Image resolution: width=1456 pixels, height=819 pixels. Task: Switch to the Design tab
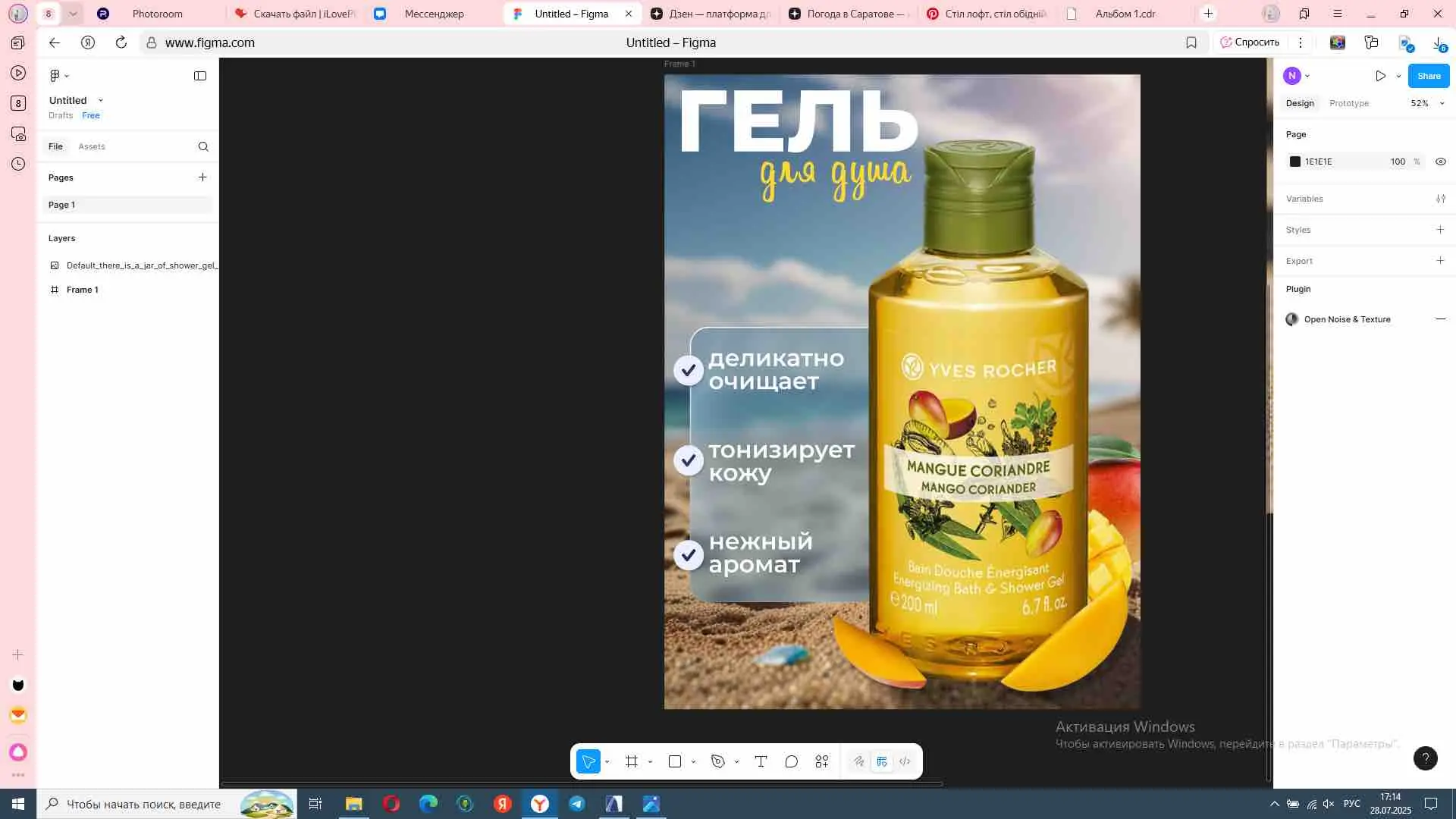[x=1300, y=103]
